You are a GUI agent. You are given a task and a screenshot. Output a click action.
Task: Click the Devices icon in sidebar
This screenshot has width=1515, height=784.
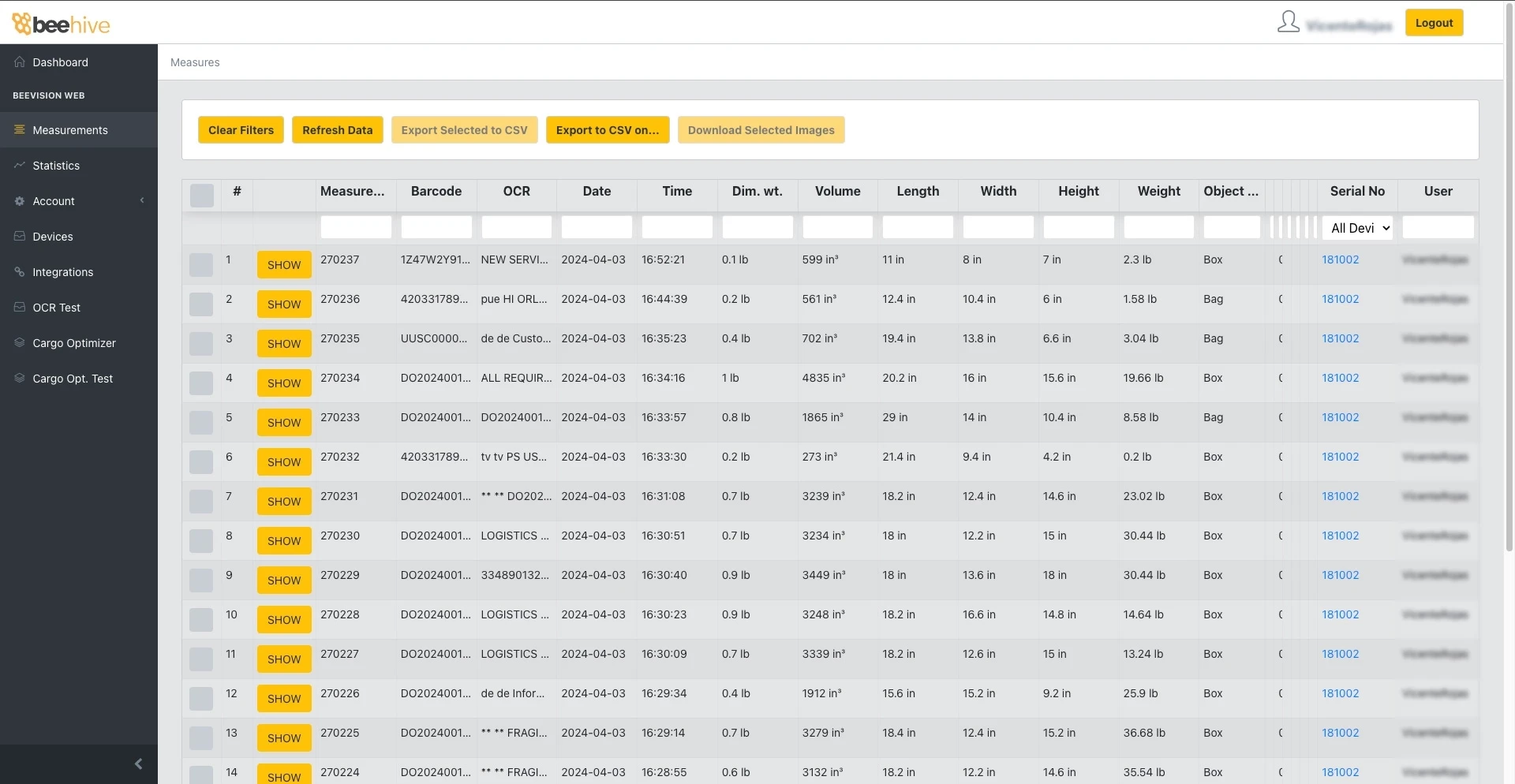click(20, 237)
